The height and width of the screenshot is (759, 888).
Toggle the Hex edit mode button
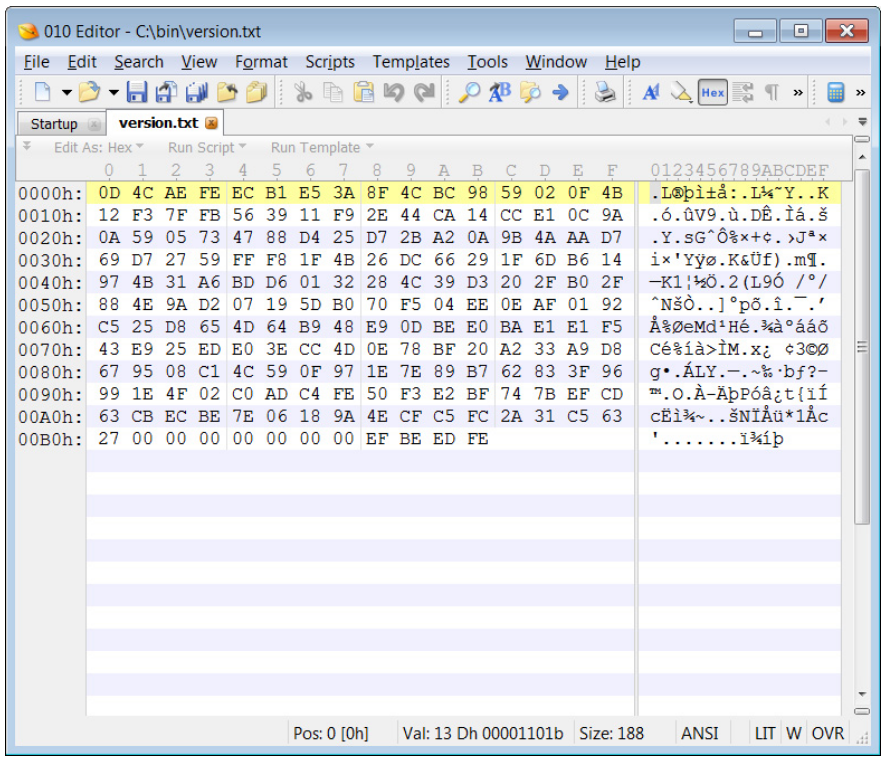point(712,92)
